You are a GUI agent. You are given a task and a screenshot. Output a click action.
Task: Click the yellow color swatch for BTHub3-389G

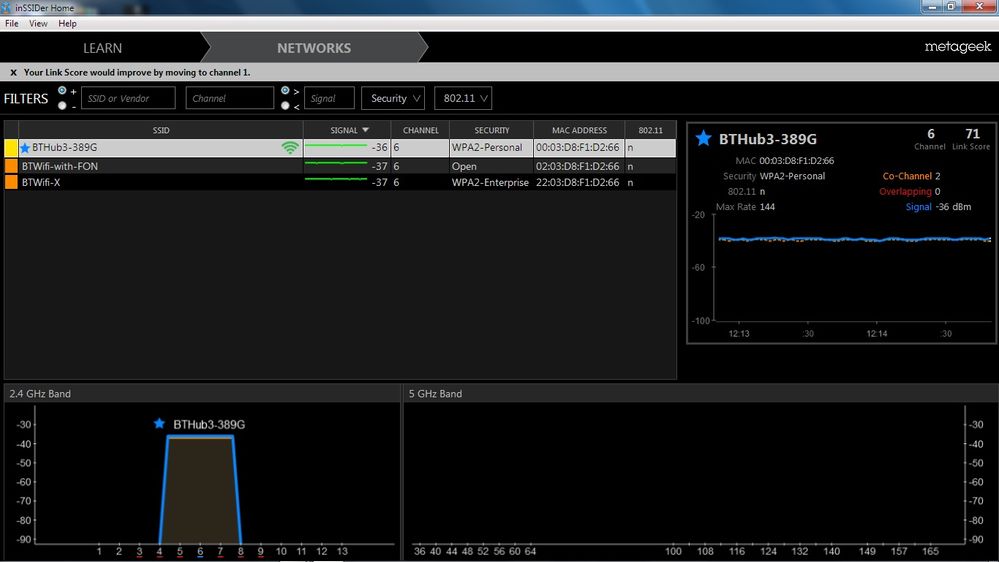[x=11, y=148]
